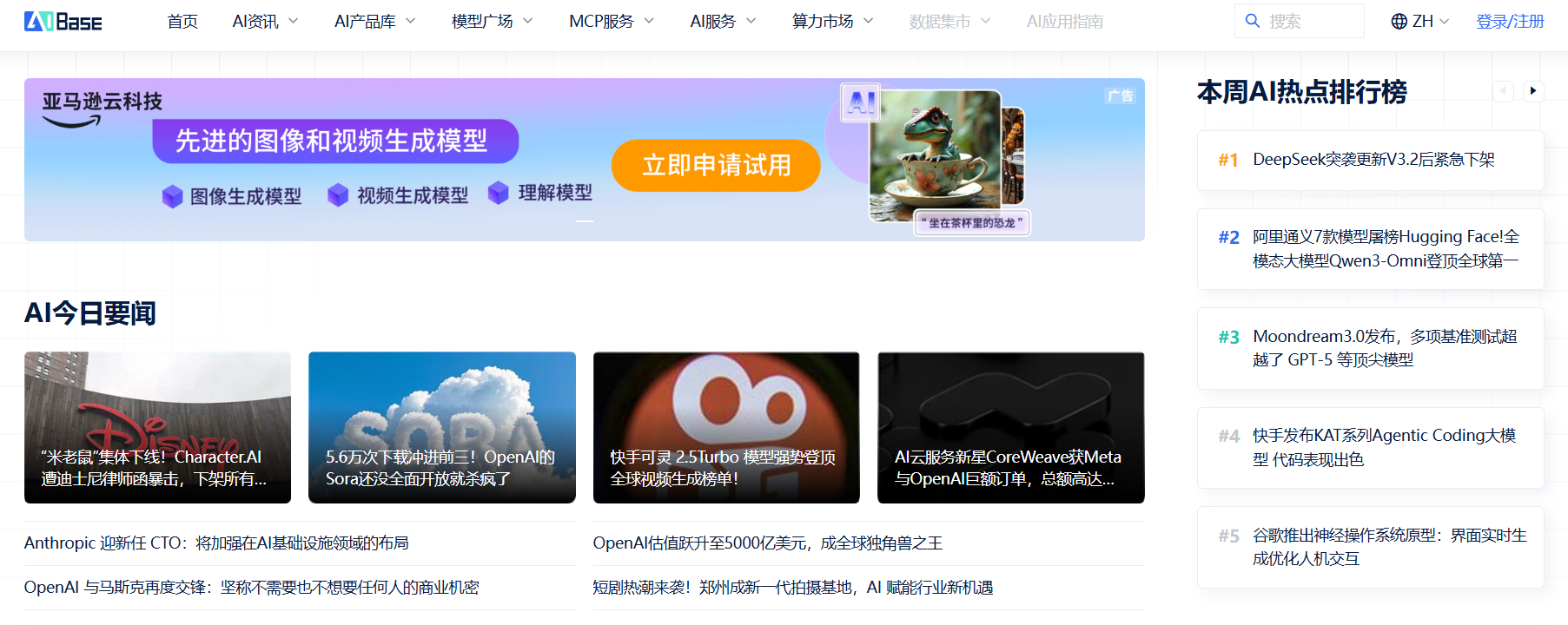This screenshot has height=625, width=1568.
Task: Click the 理解模型 cube icon
Action: 498,193
